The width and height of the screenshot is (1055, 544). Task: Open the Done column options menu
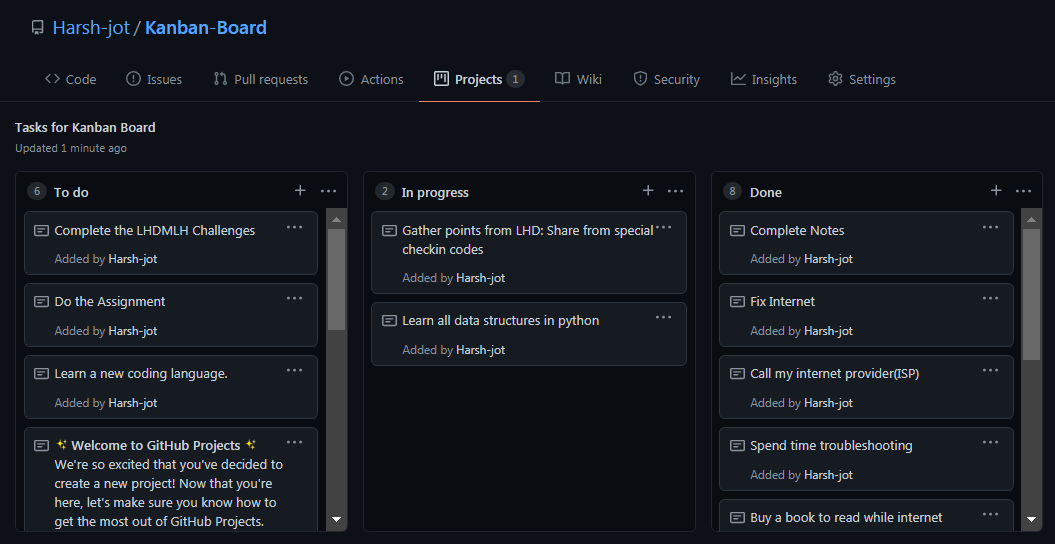[1023, 192]
